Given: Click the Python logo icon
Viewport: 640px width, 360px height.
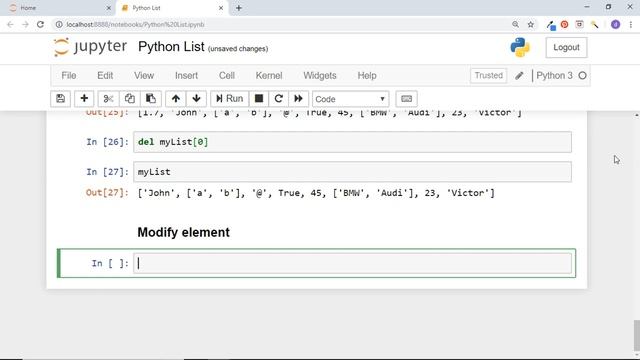Looking at the screenshot, I should point(520,47).
